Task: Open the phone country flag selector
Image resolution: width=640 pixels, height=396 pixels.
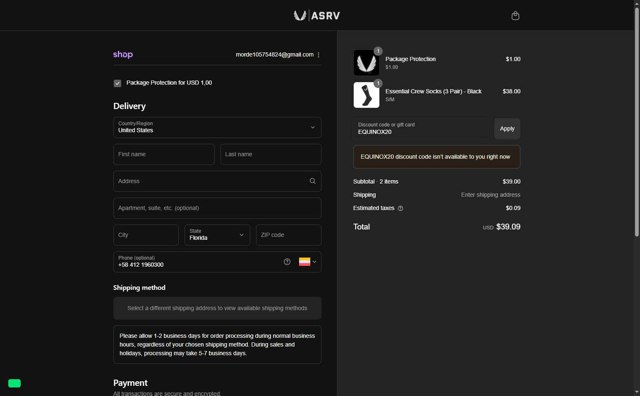Action: coord(307,262)
